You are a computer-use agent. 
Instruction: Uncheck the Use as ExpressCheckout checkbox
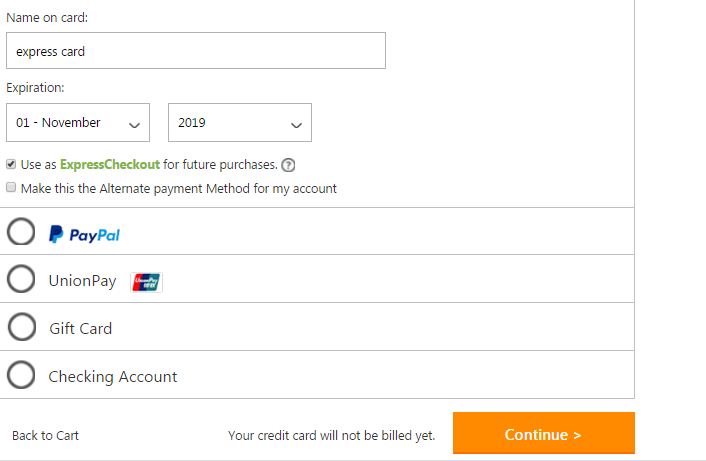pyautogui.click(x=11, y=165)
